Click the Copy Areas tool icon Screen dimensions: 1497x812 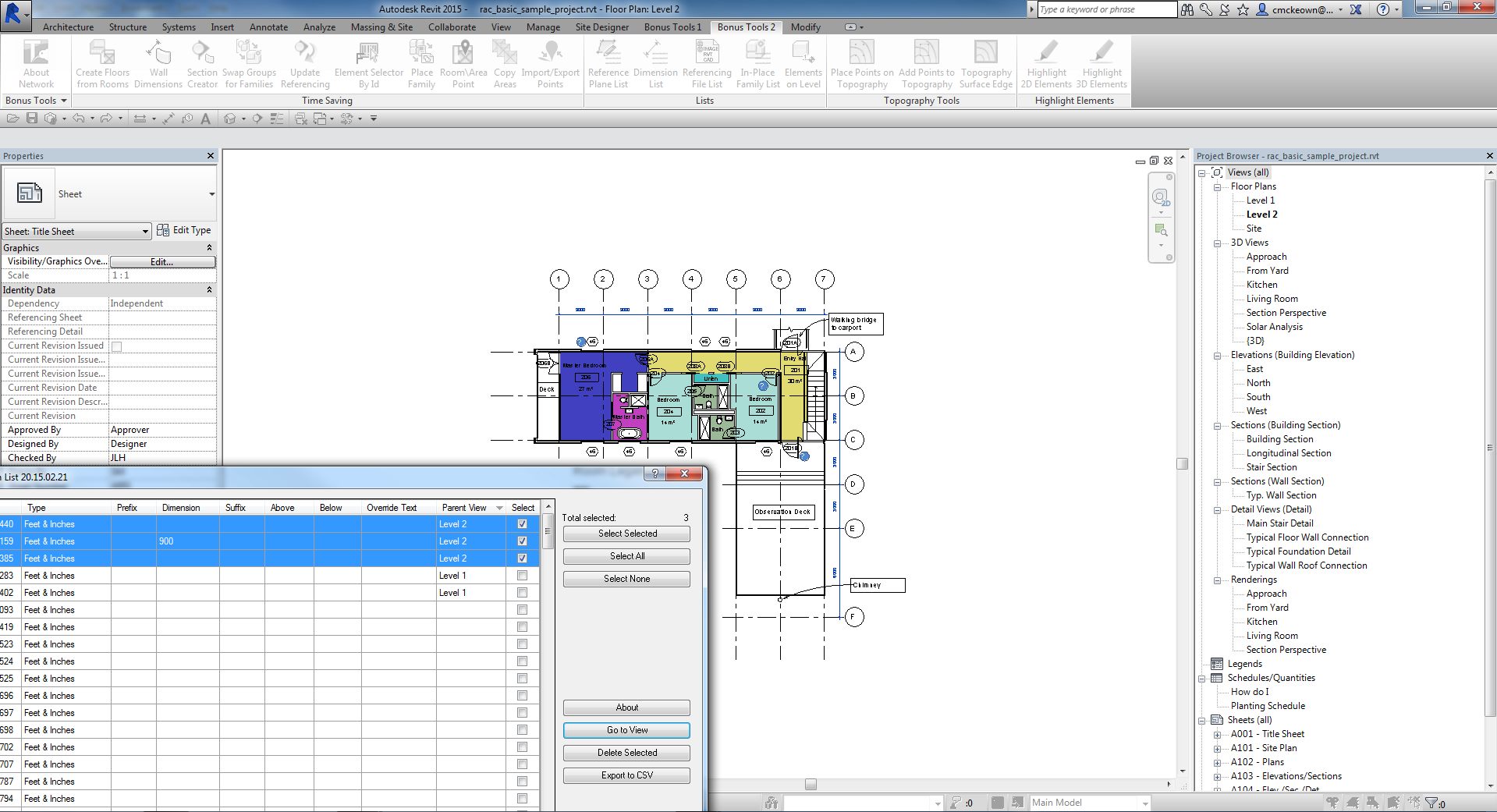[505, 53]
